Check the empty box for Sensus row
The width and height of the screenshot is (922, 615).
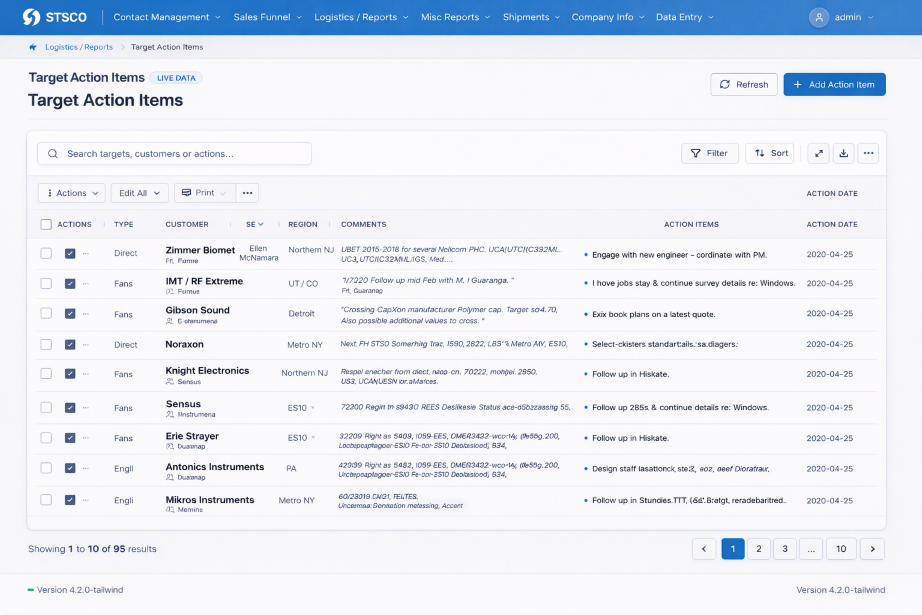click(x=46, y=407)
